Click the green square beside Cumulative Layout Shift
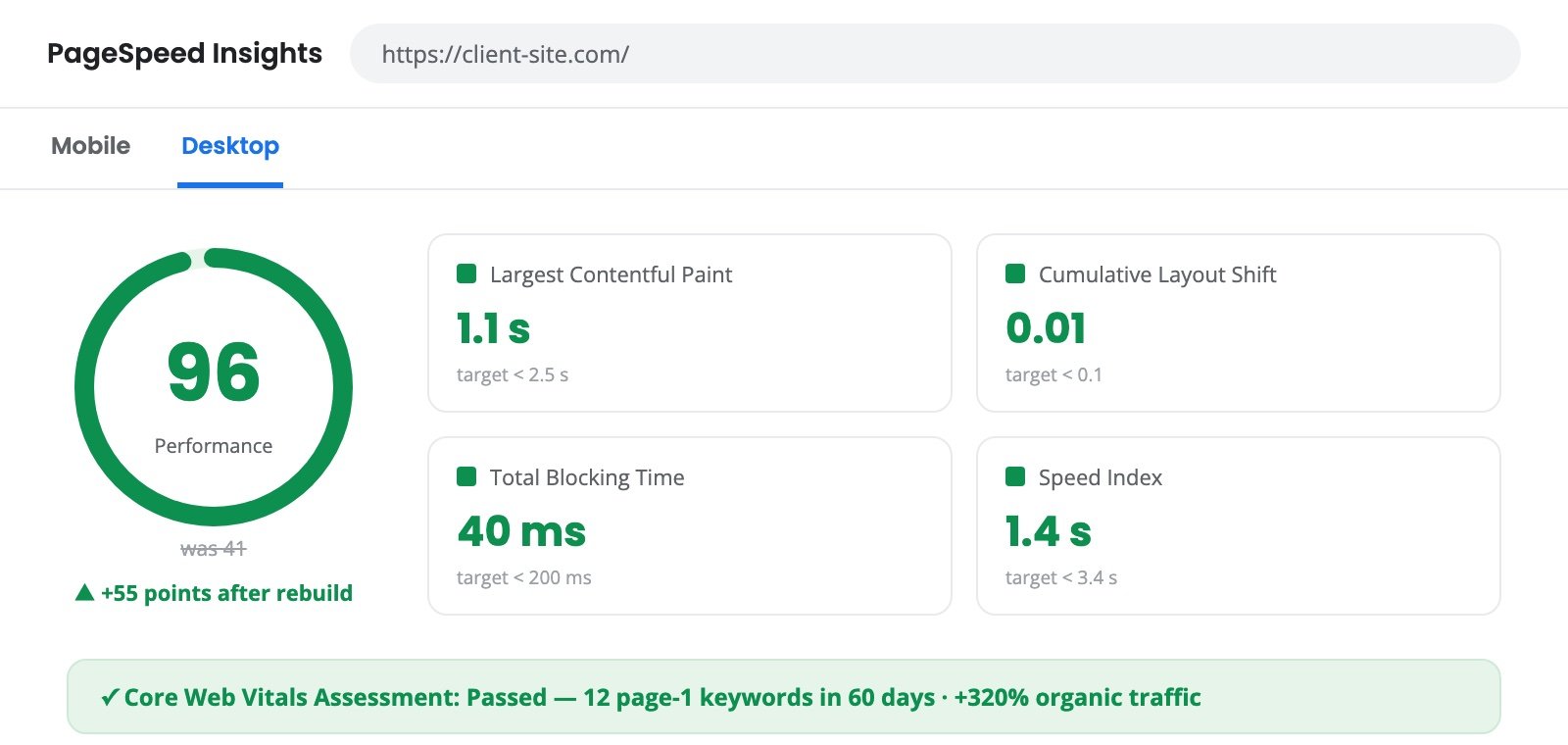 1015,273
